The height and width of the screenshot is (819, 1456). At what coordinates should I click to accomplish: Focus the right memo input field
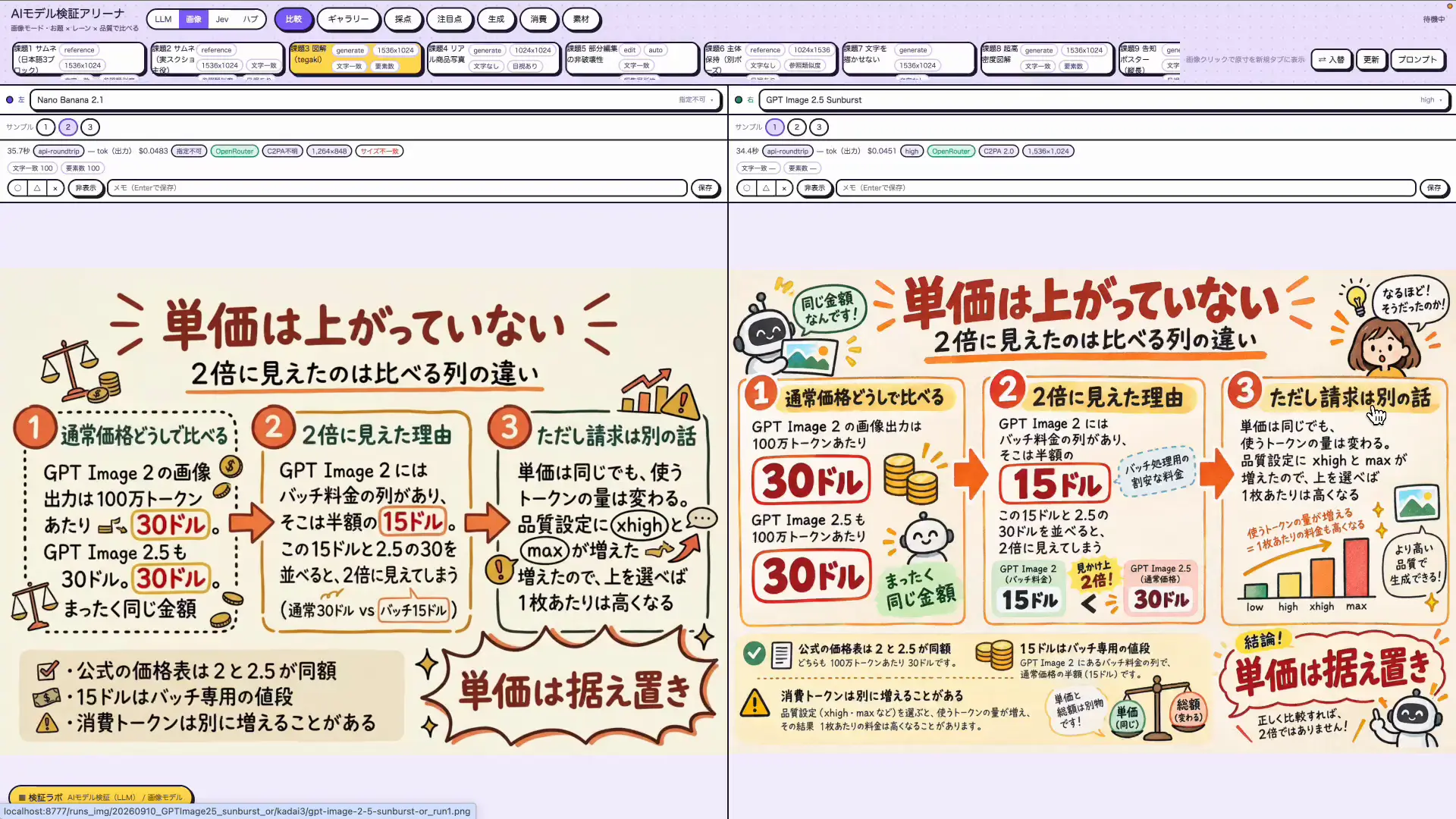click(x=1125, y=188)
